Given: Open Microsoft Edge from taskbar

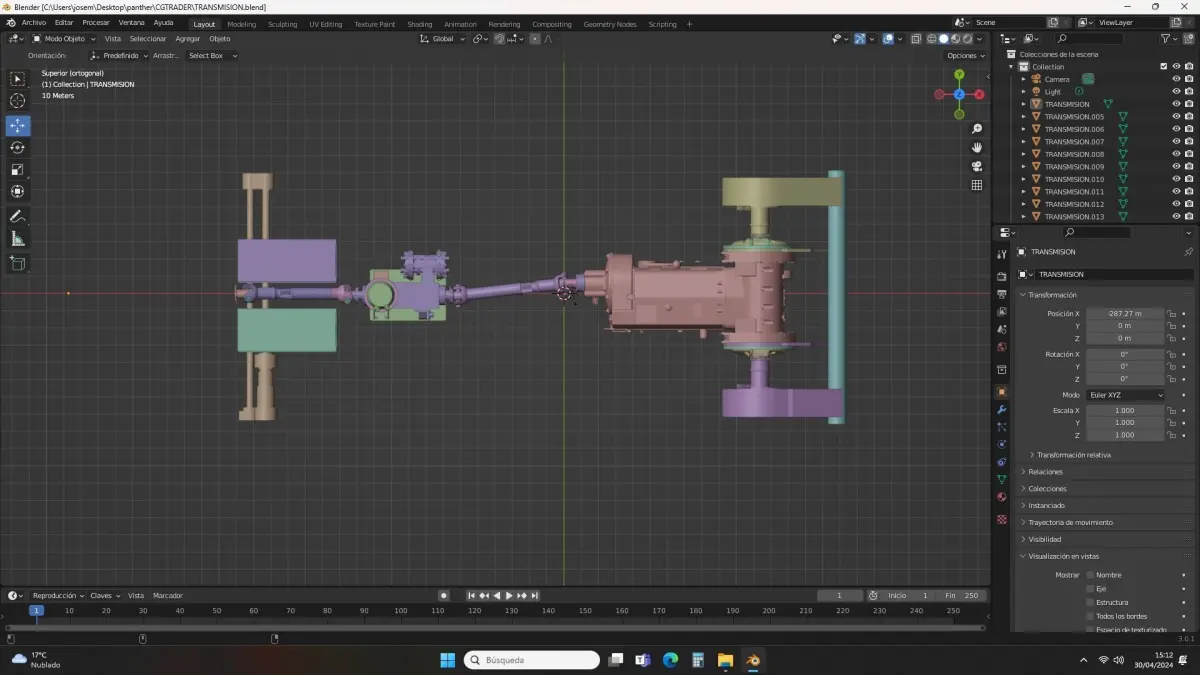Looking at the screenshot, I should pos(670,660).
